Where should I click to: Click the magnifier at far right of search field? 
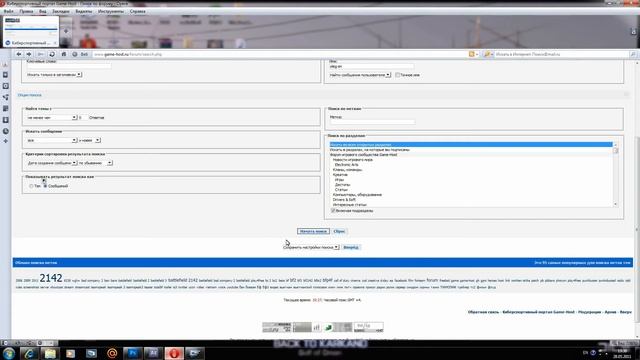tap(633, 54)
